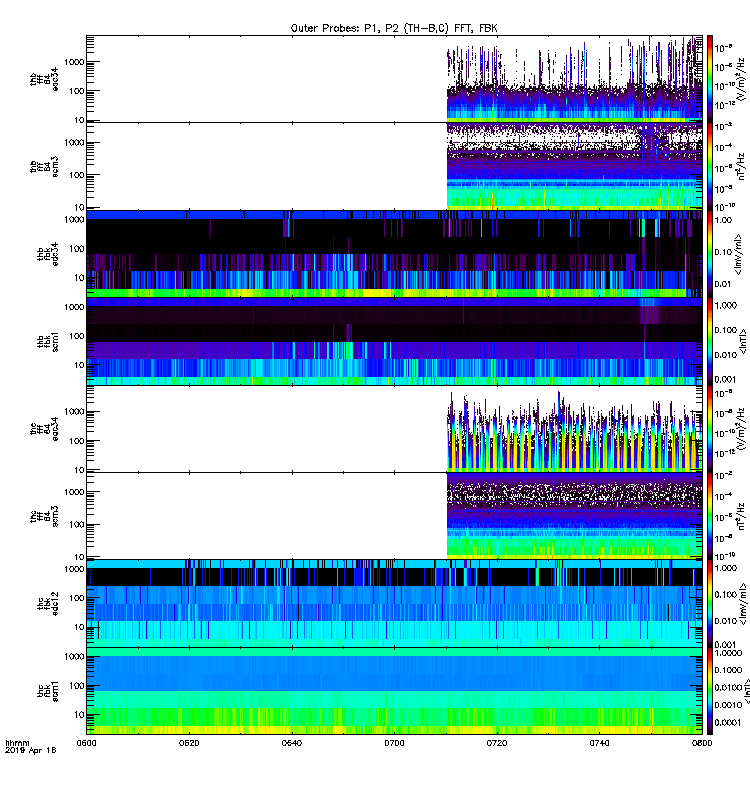The height and width of the screenshot is (800, 750).
Task: Click the (V/m)²/Hz unit label of top panel
Action: point(741,80)
